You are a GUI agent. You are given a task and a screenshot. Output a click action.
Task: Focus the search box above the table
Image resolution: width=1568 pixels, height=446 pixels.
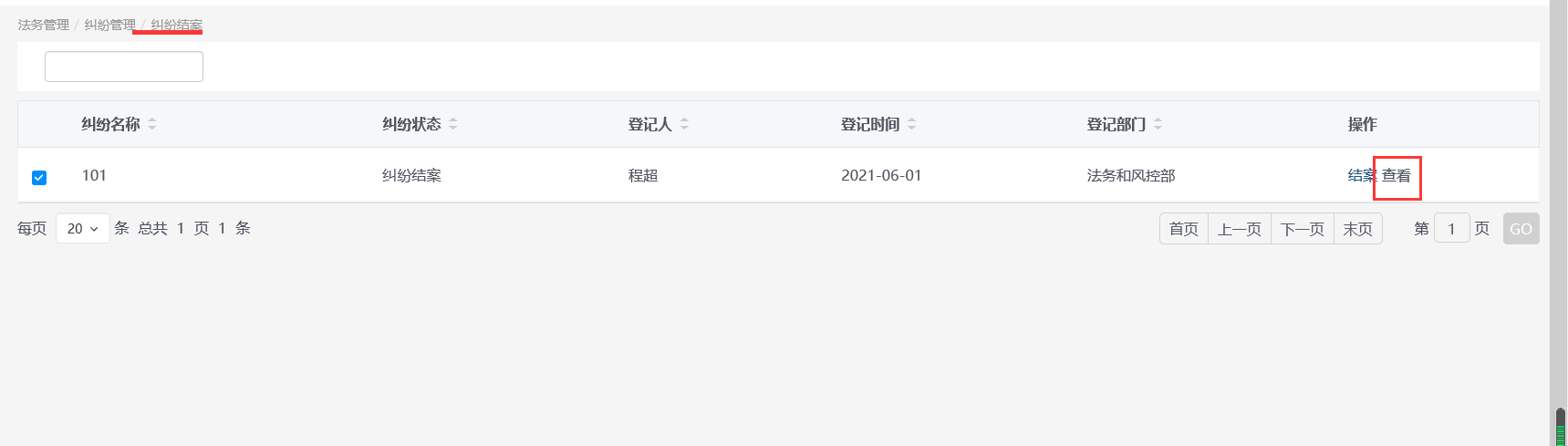coord(124,67)
